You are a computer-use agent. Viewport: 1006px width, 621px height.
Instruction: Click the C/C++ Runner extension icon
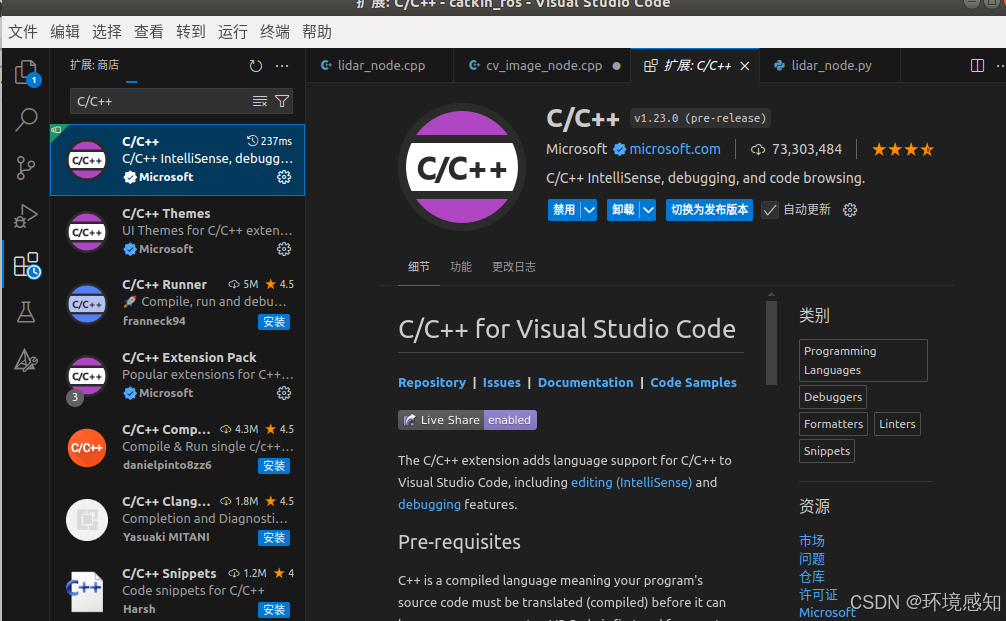click(x=87, y=304)
